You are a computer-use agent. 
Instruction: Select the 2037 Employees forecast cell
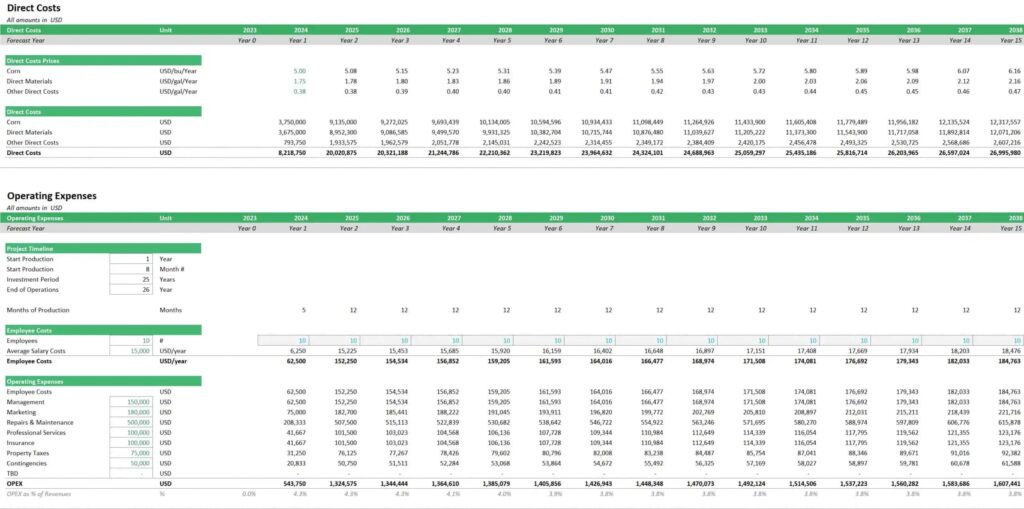click(x=947, y=340)
